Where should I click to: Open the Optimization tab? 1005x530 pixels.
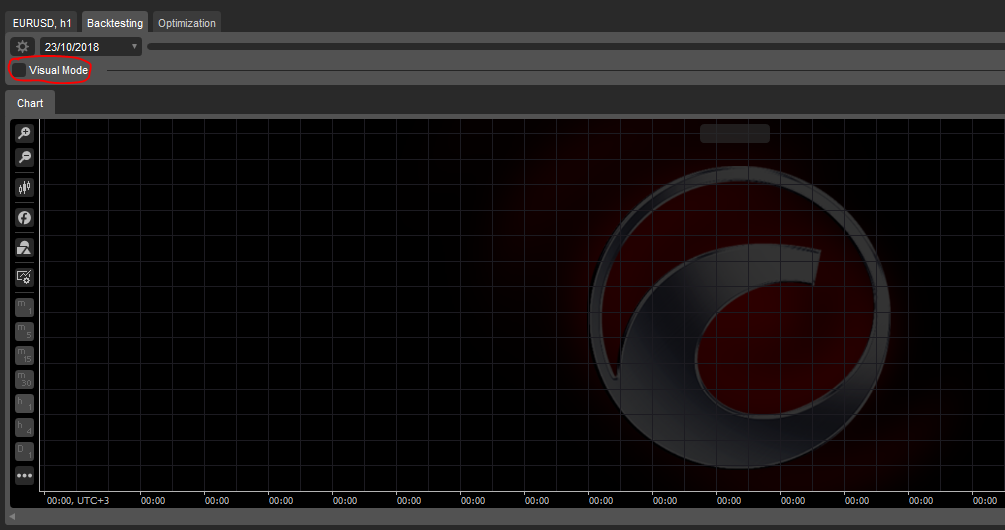[187, 23]
